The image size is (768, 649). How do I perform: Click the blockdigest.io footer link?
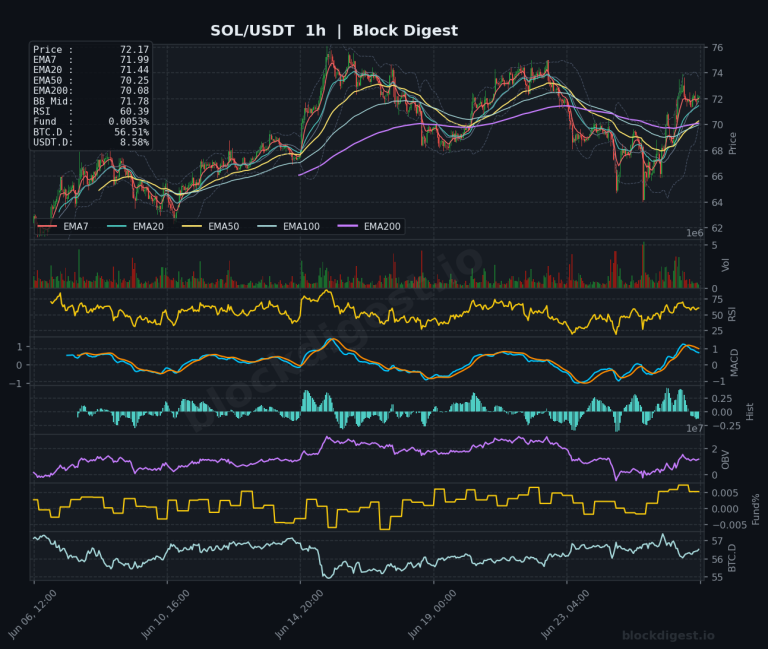pyautogui.click(x=668, y=636)
